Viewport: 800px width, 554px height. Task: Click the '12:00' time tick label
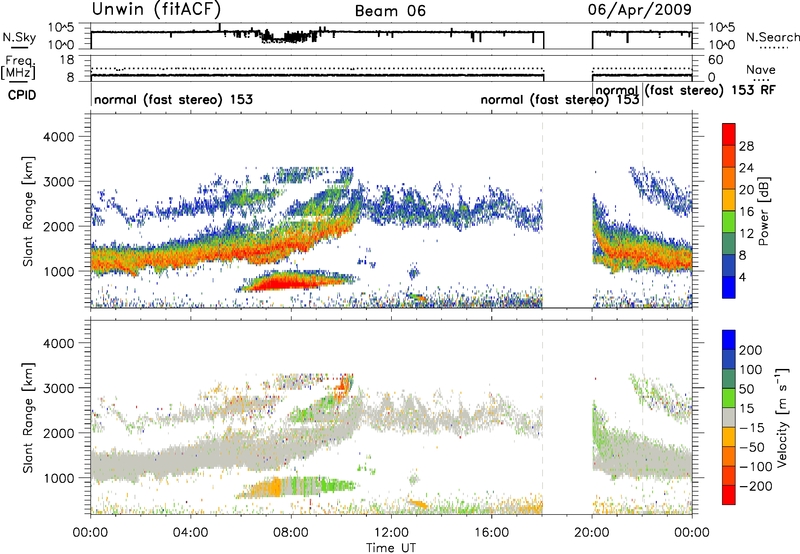point(391,533)
